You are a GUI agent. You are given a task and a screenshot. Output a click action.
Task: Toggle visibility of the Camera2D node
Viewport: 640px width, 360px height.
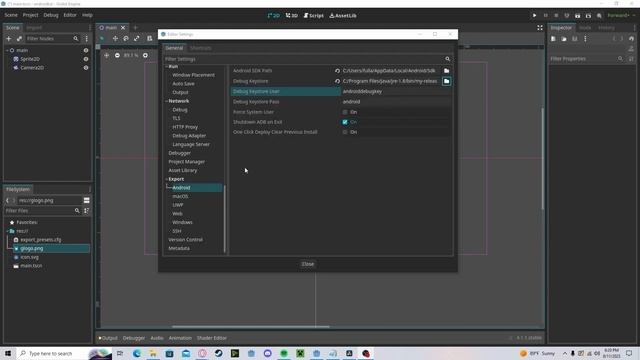(x=86, y=68)
